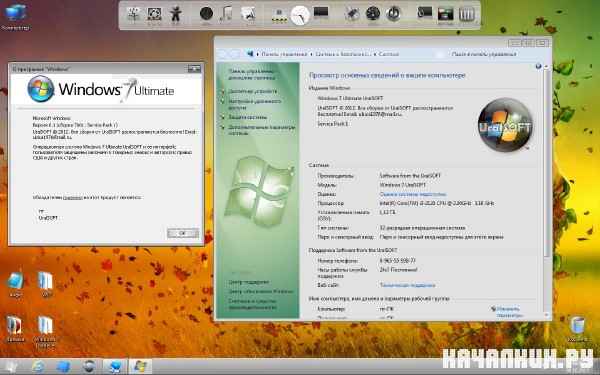Open the blue Explorer taskbar icon
Viewport: 600px width, 375px height.
(64, 367)
